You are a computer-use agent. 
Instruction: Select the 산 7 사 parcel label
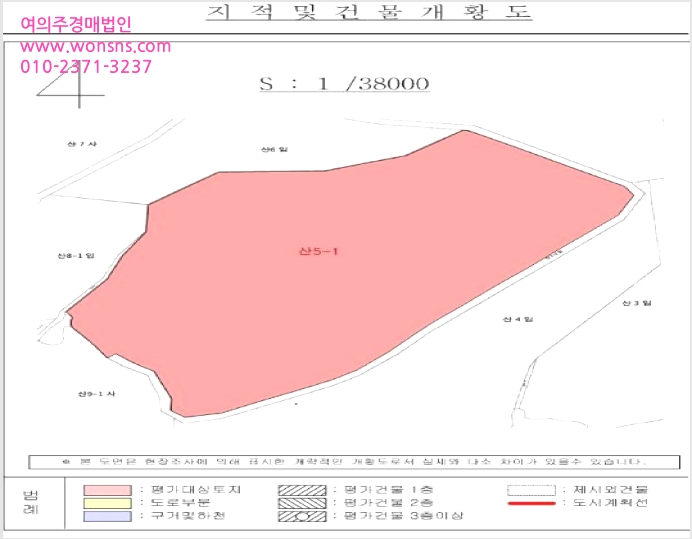82,144
